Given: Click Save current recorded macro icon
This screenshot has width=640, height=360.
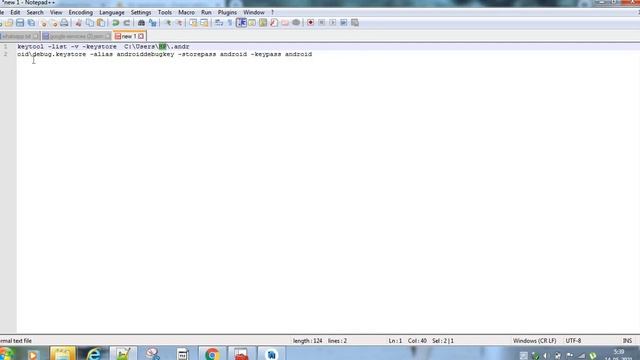Looking at the screenshot, I should 355,23.
